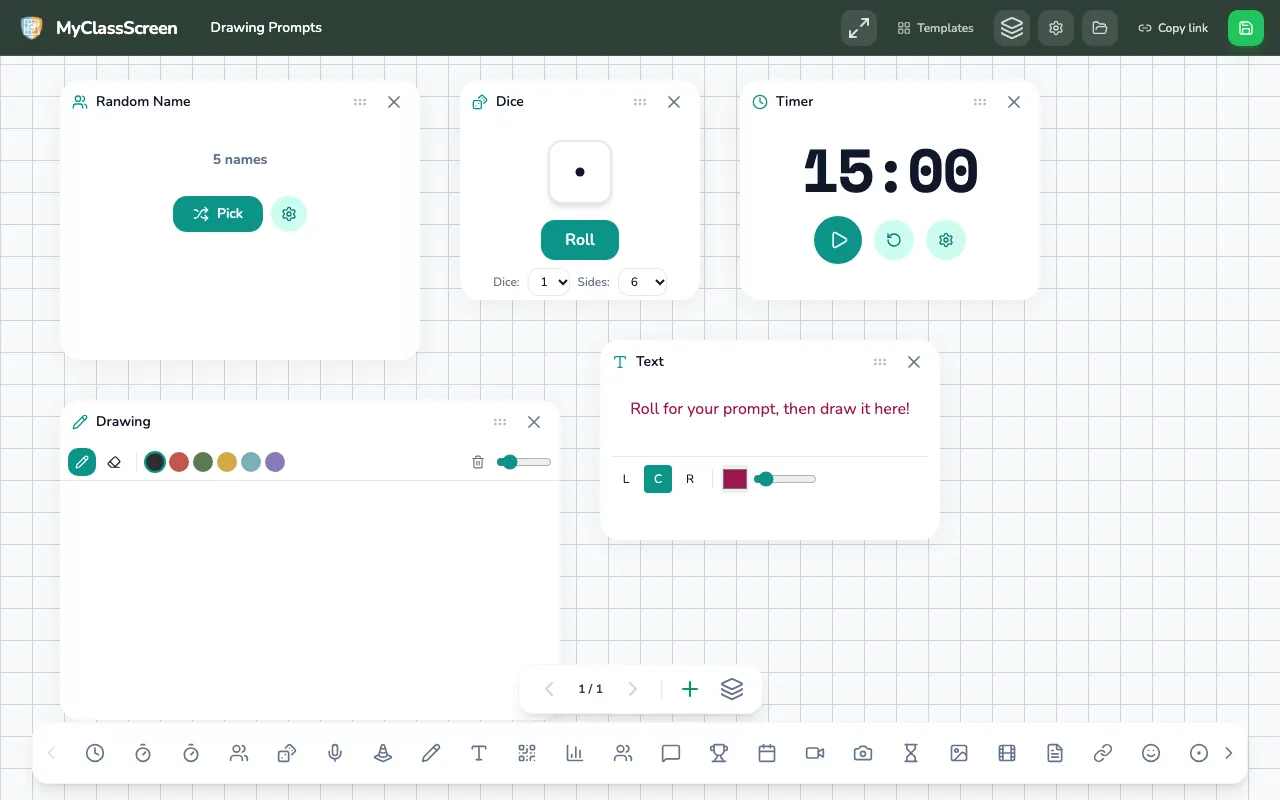This screenshot has height=800, width=1280.
Task: Select center alignment C in Text widget
Action: coord(658,479)
